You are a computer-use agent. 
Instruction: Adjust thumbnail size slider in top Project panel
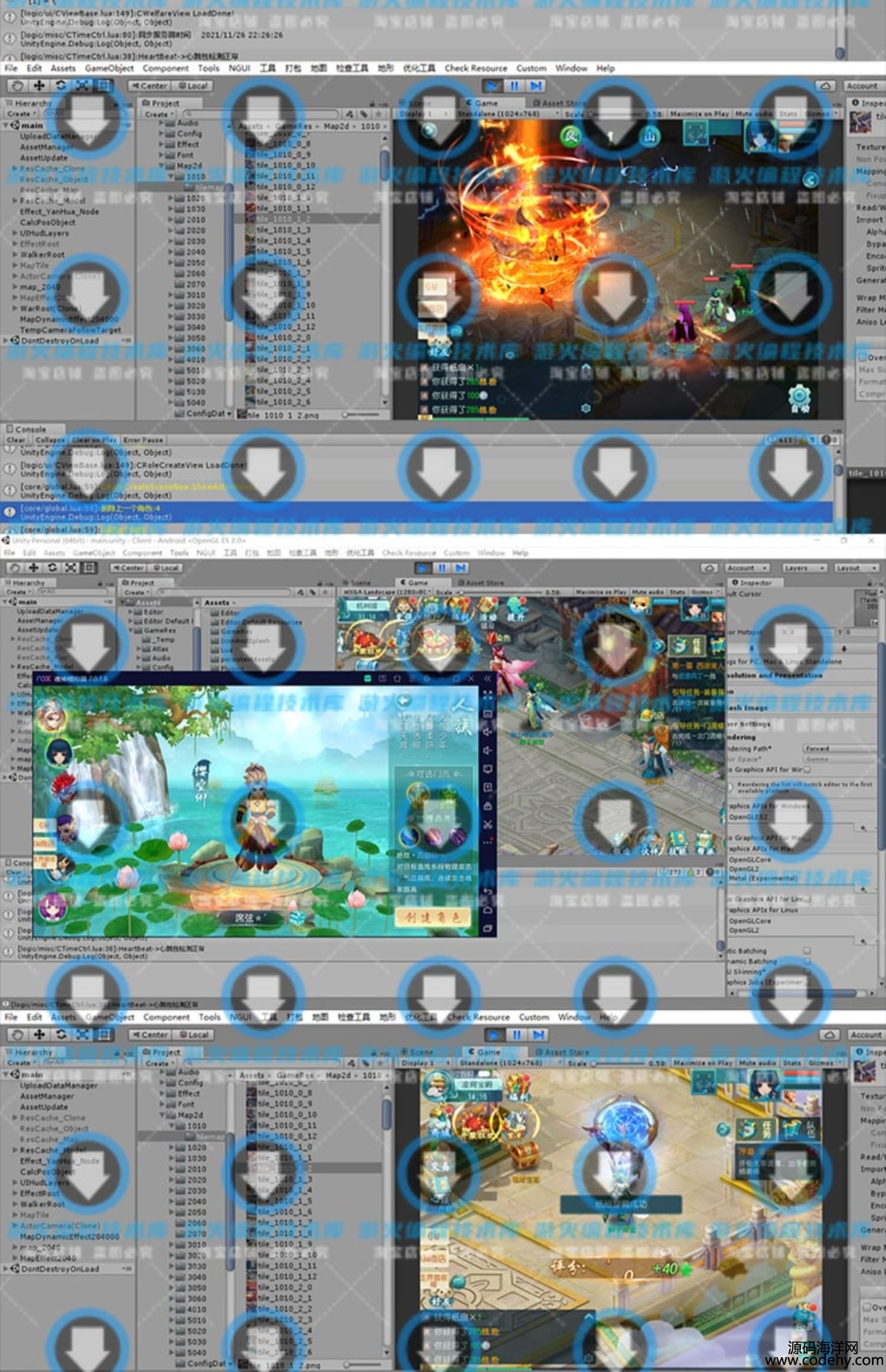(x=361, y=415)
